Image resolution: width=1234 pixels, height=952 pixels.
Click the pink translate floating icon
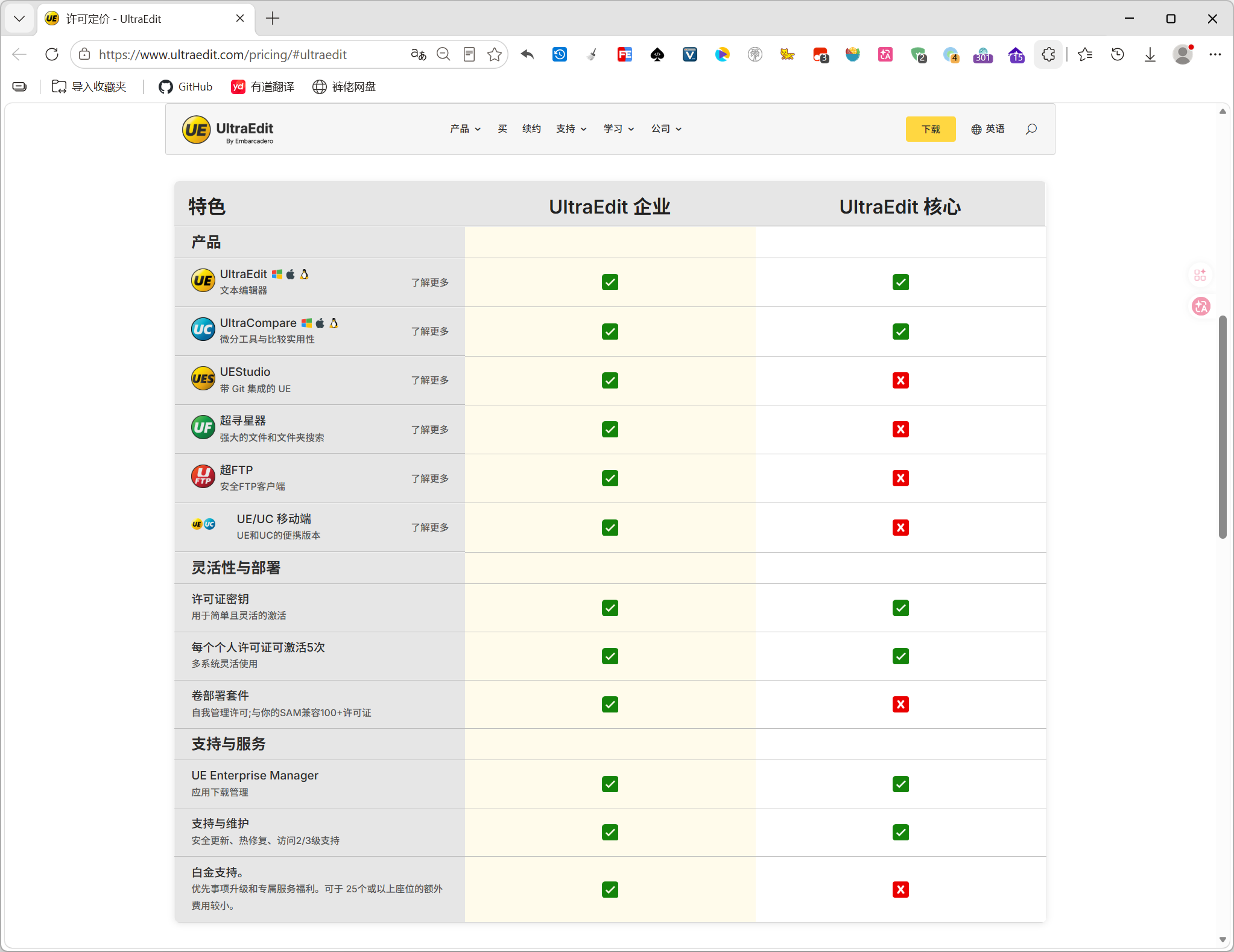tap(1201, 306)
